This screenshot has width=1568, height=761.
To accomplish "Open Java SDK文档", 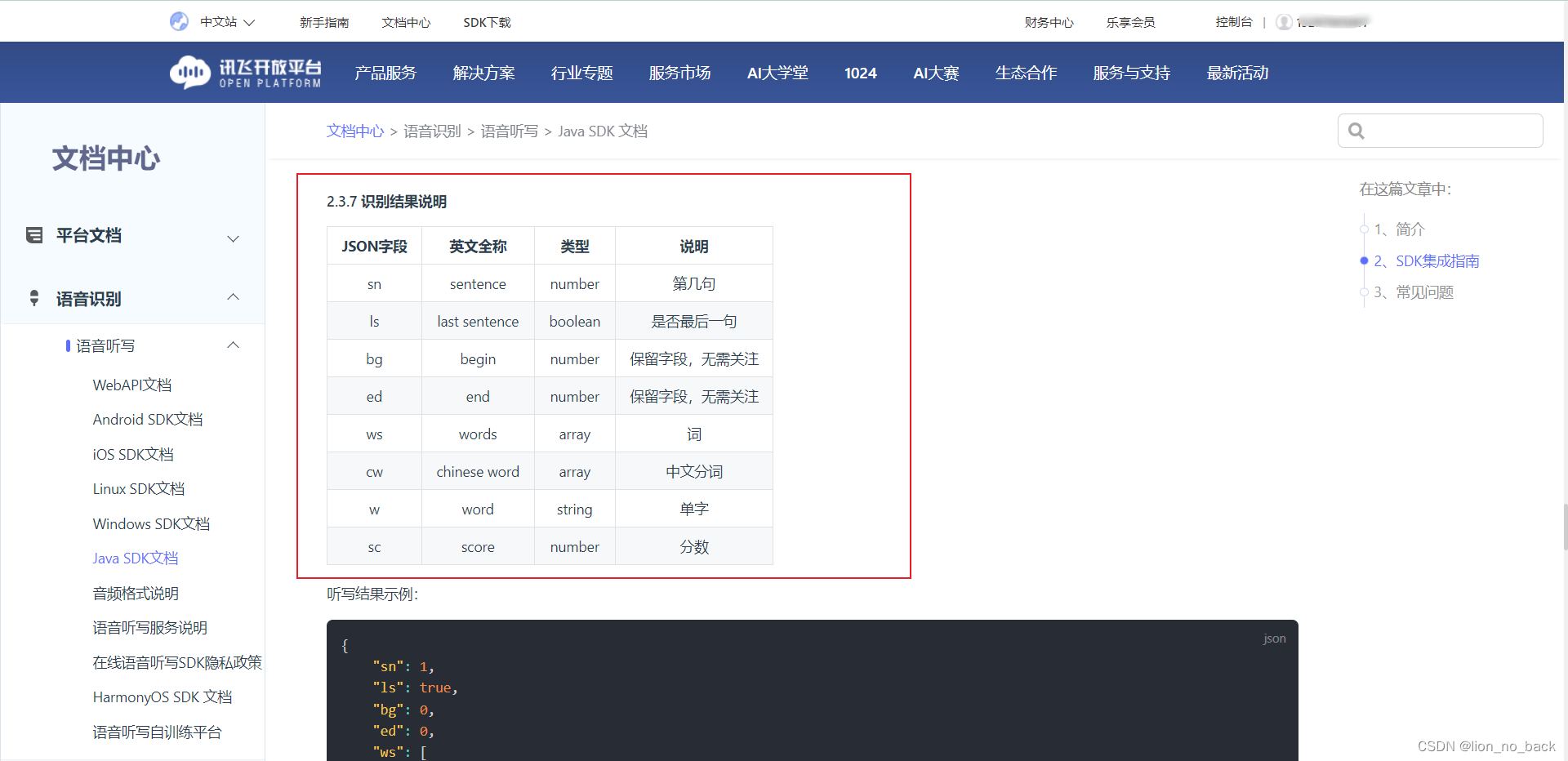I will click(x=136, y=558).
